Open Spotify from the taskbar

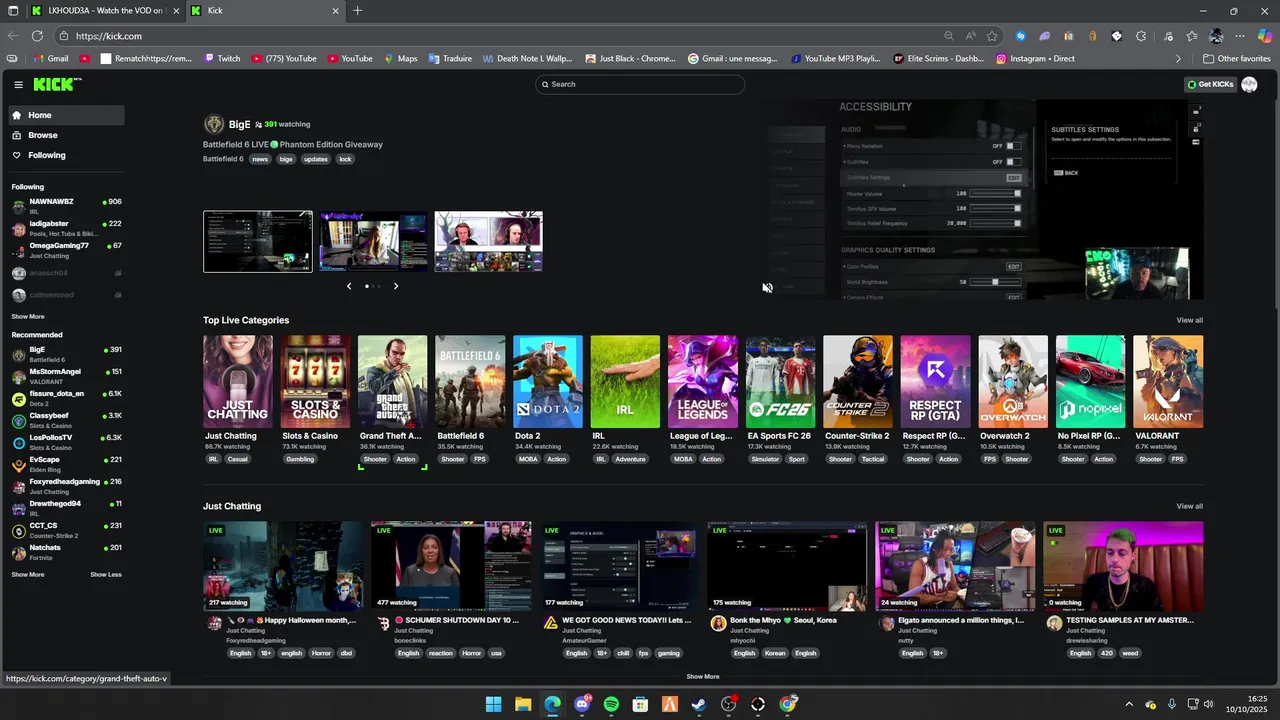pos(611,704)
